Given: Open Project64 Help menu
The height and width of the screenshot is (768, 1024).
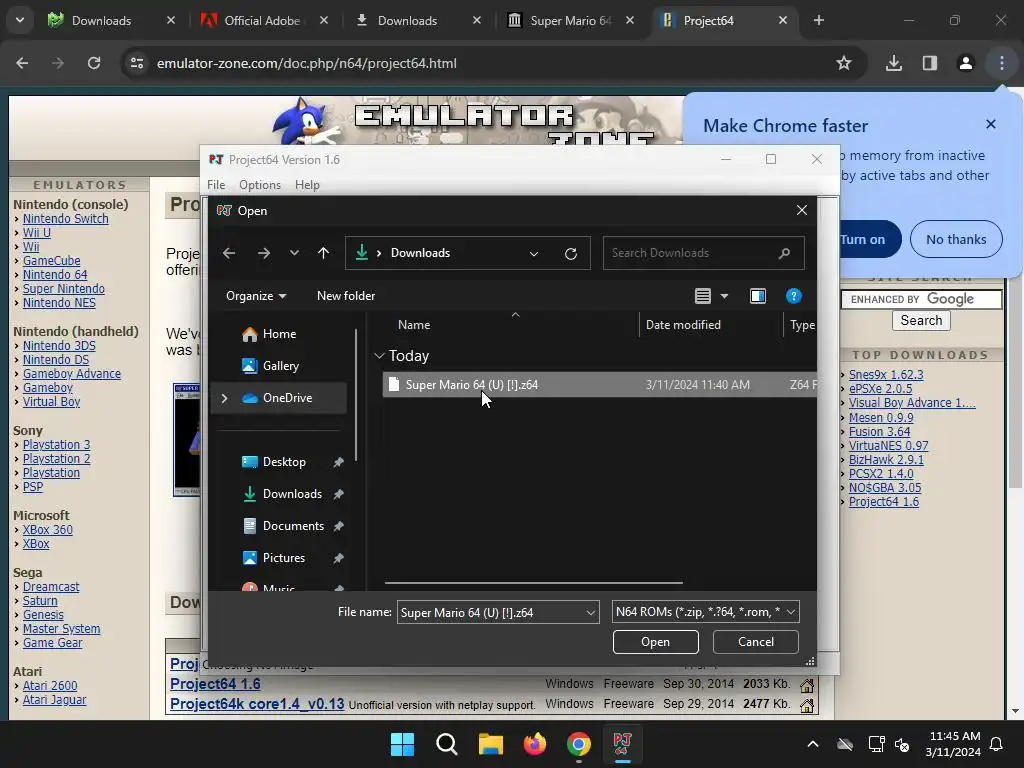Looking at the screenshot, I should point(307,185).
